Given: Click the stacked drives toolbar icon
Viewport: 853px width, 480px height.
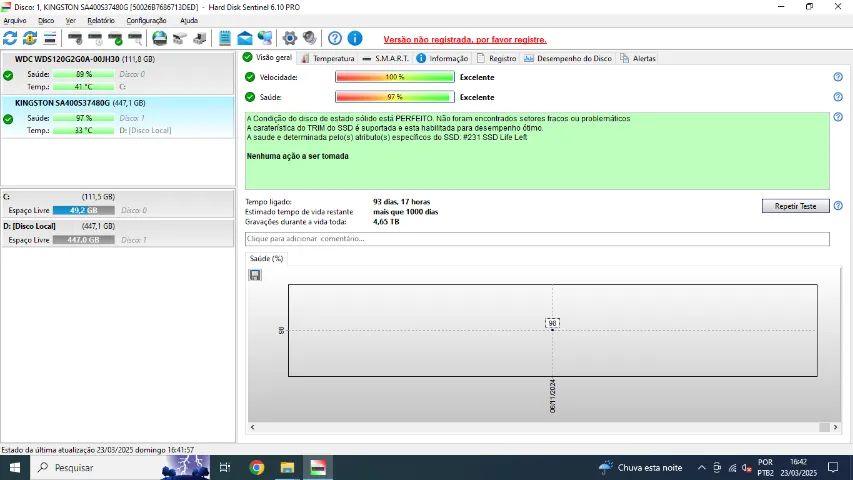Looking at the screenshot, I should click(200, 38).
